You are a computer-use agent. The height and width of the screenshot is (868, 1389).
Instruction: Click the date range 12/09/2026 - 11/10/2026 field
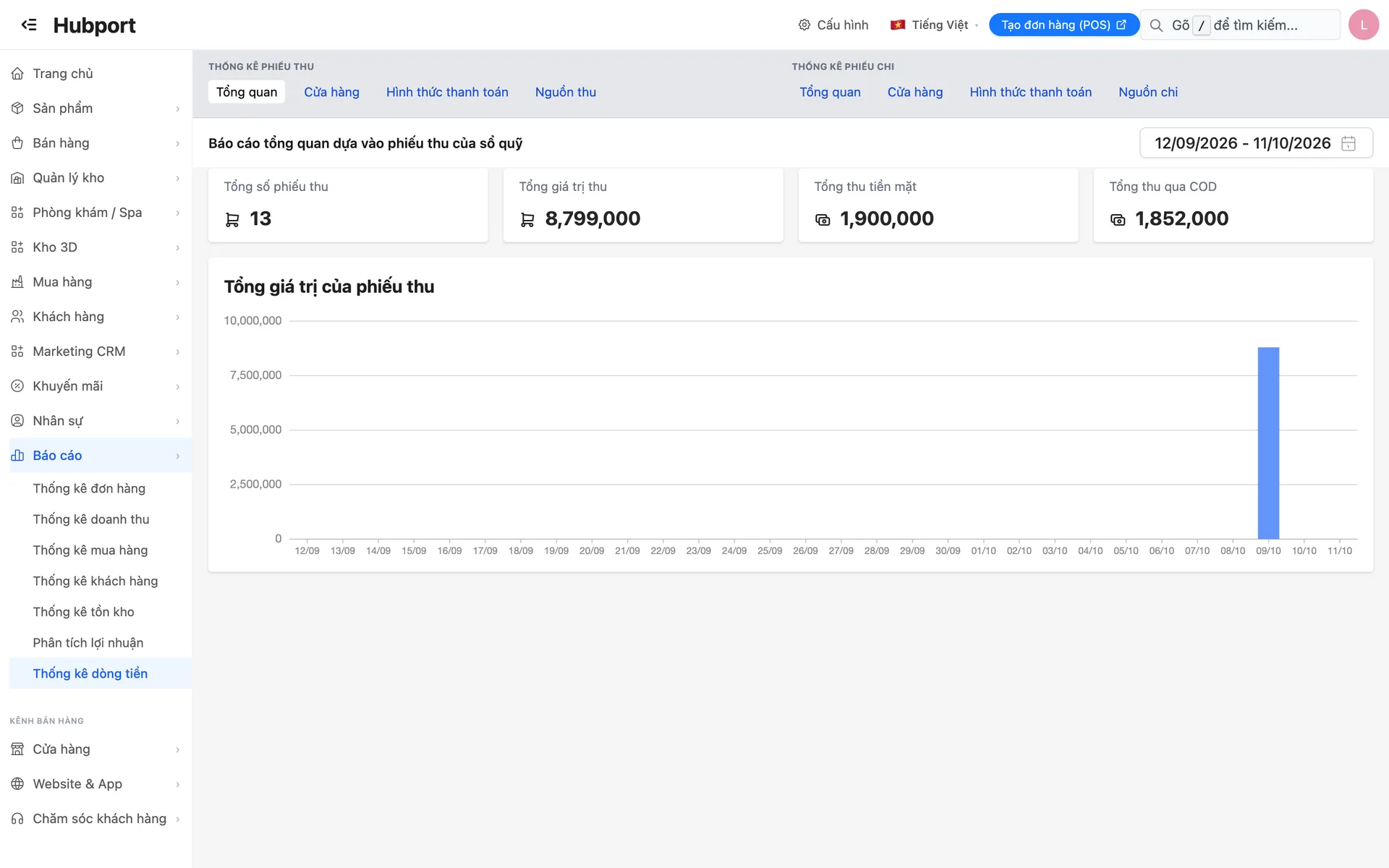pyautogui.click(x=1256, y=143)
